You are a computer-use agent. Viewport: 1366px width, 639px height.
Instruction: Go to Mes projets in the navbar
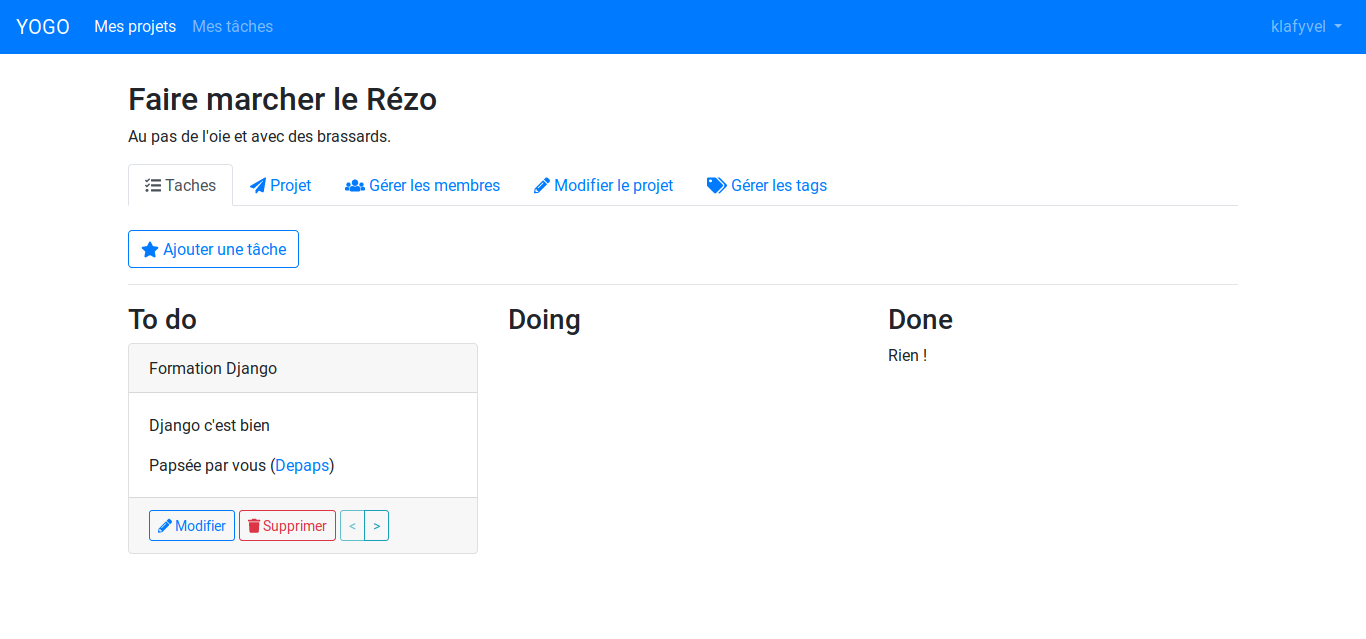135,27
